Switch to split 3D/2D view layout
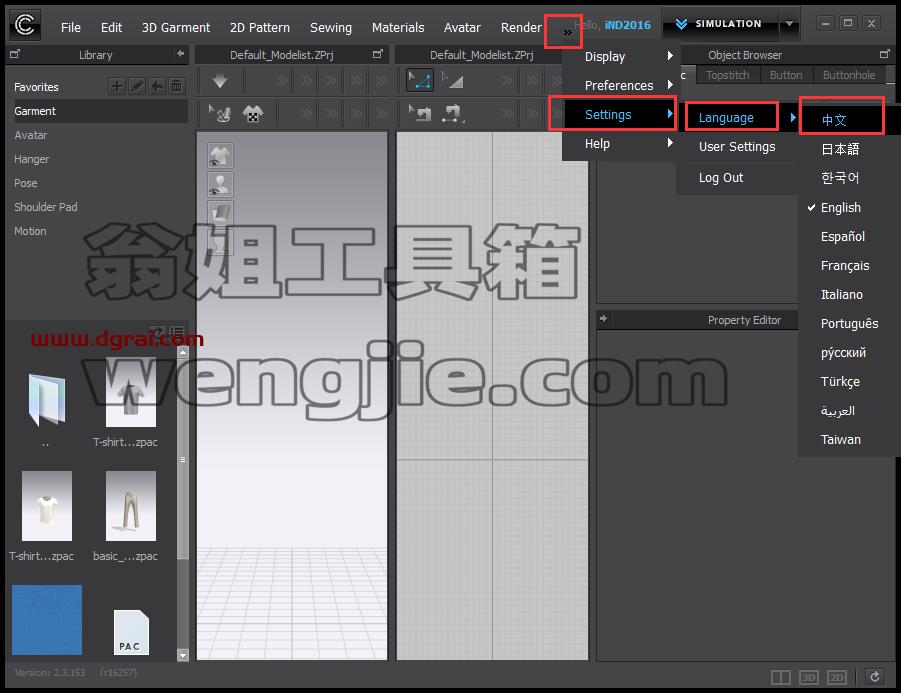Viewport: 901px width, 693px height. point(780,677)
